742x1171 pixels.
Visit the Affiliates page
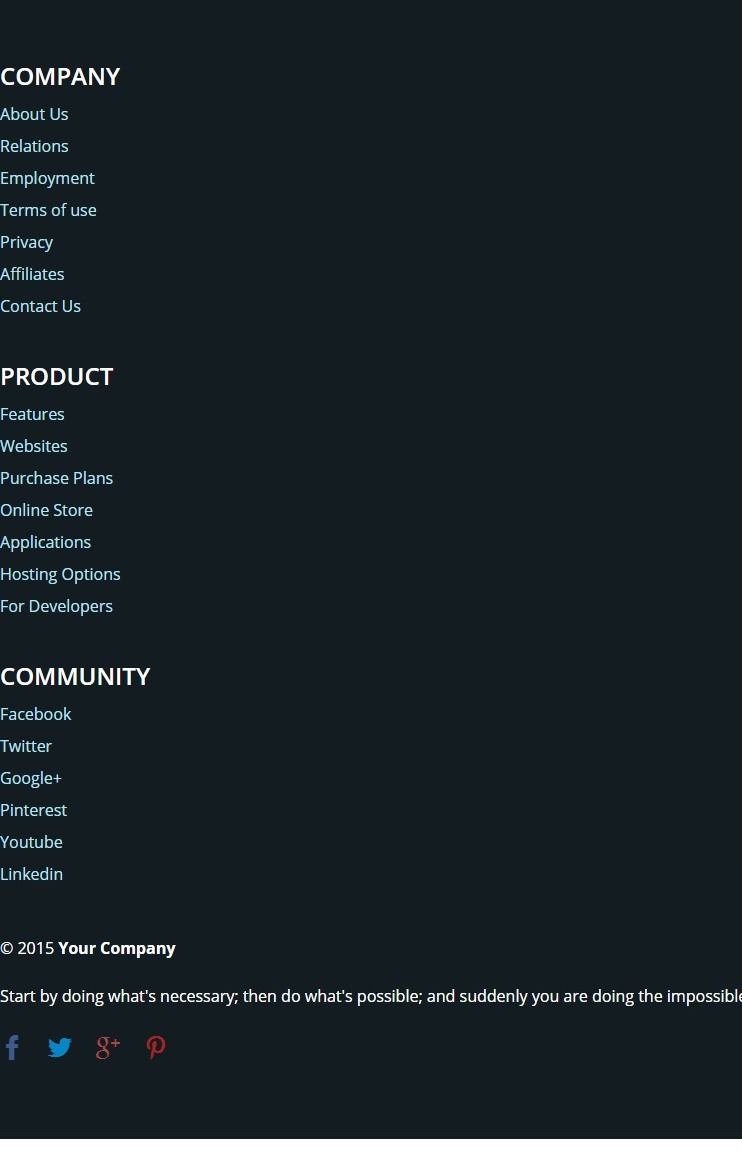tap(32, 274)
